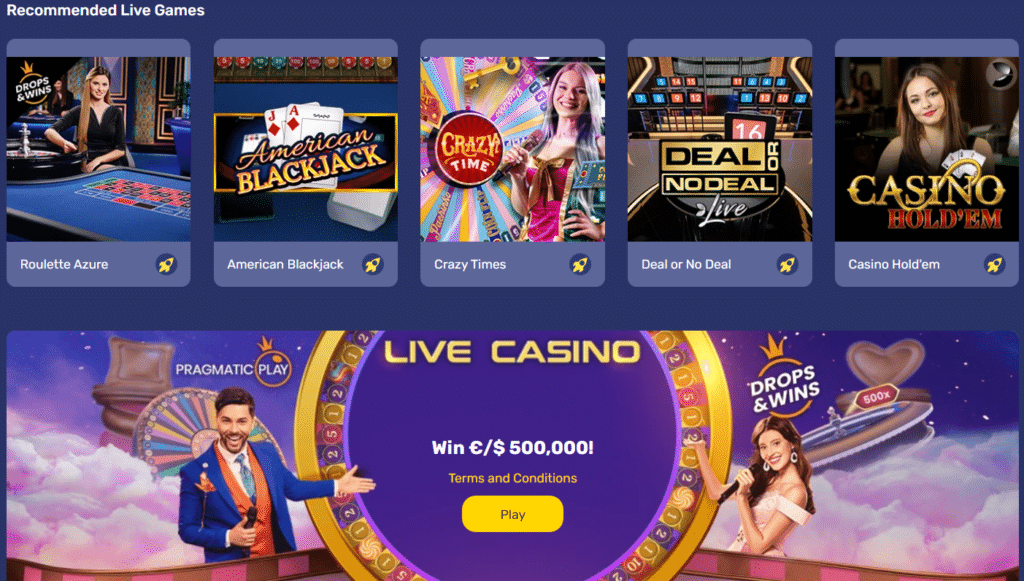Viewport: 1024px width, 581px height.
Task: Select the Crazy Time wheel thumbnail
Action: coord(513,149)
